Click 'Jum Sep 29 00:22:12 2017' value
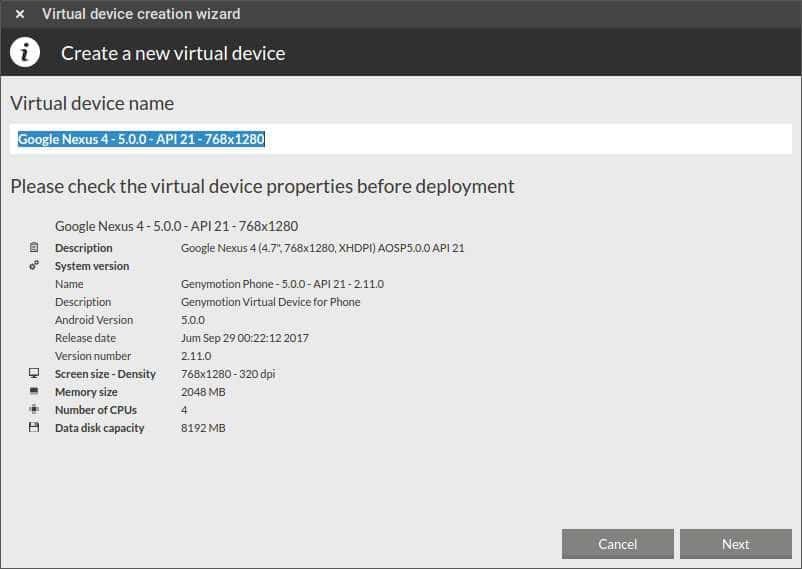The width and height of the screenshot is (802, 569). pyautogui.click(x=244, y=338)
